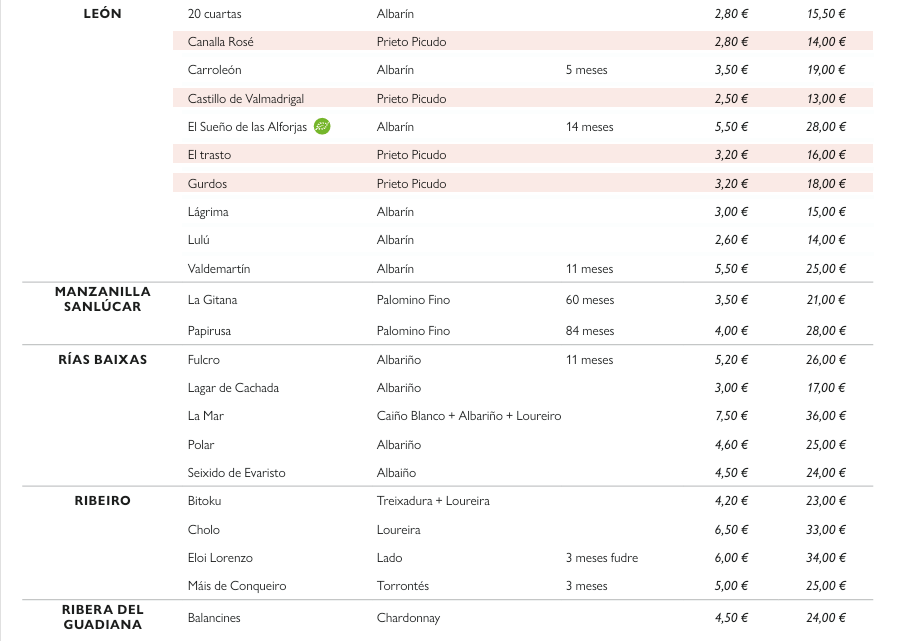Screen dimensions: 900x641
Task: Click the MANZANILLA SANLÚCAR region heading
Action: (x=103, y=299)
